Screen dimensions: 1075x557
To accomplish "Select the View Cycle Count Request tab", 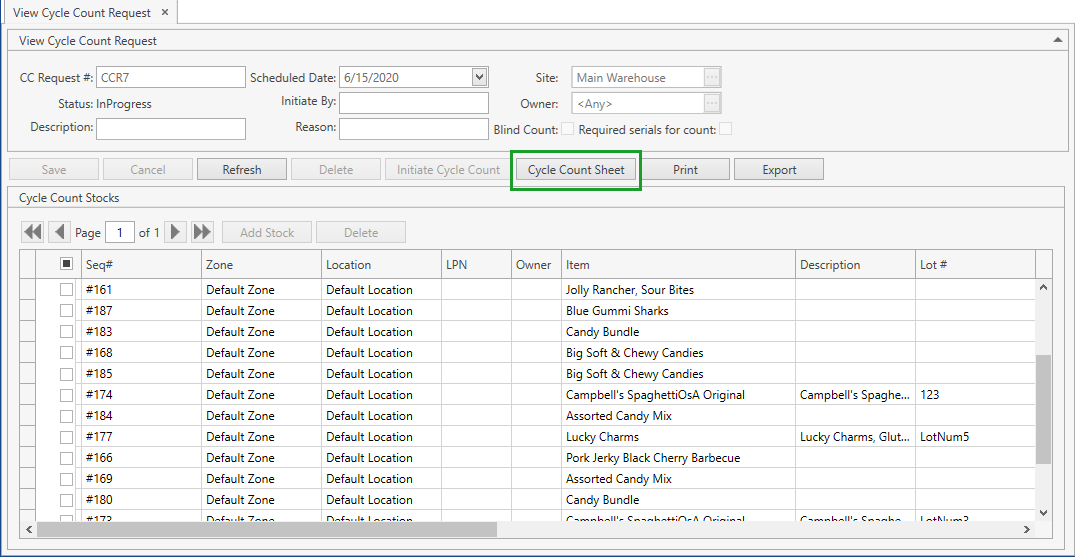I will point(82,13).
